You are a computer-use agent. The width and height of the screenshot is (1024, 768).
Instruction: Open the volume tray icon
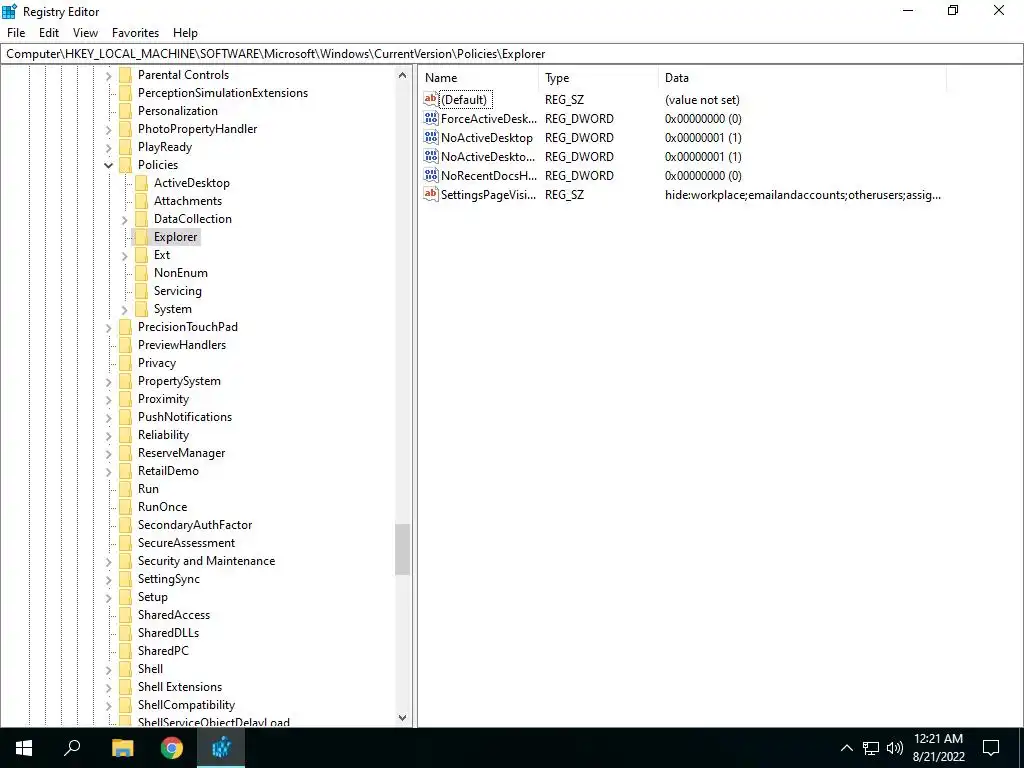pyautogui.click(x=895, y=748)
